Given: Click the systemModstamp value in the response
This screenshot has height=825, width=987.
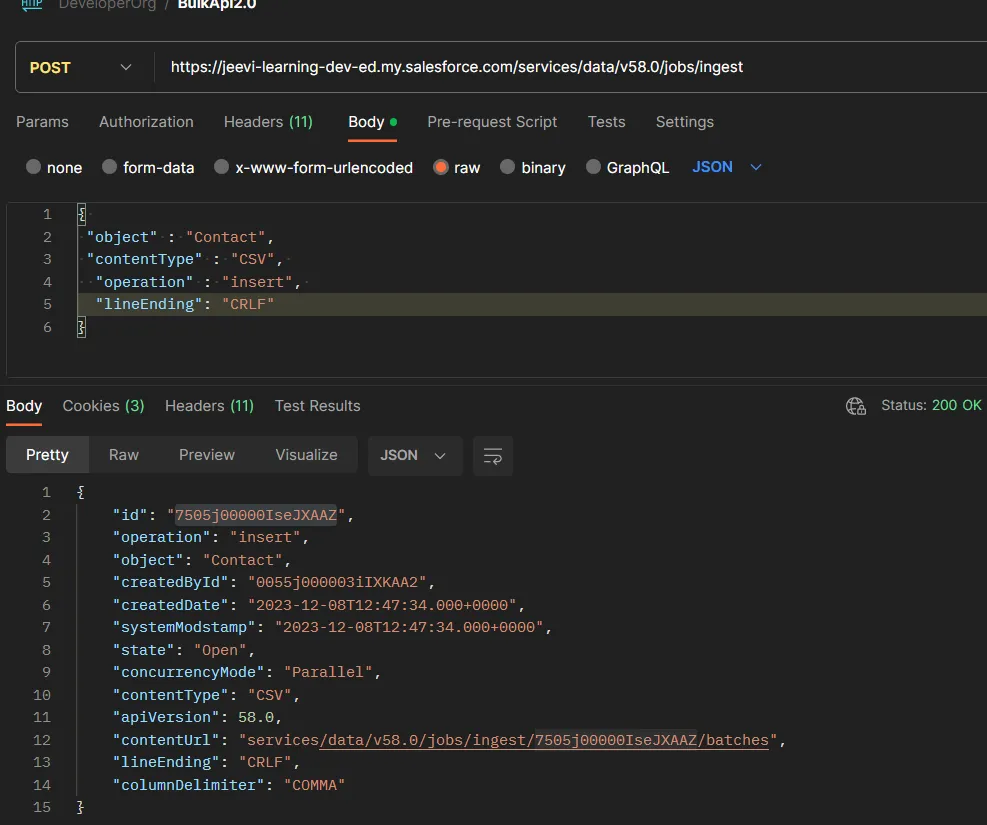Looking at the screenshot, I should (409, 627).
